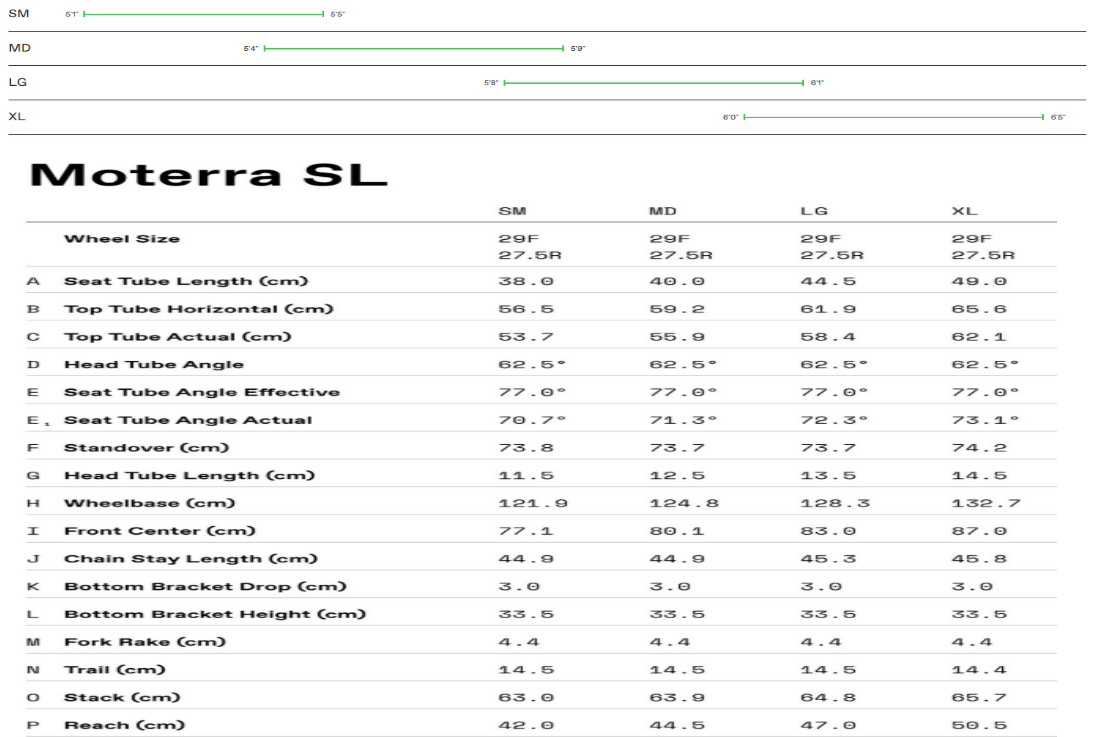Click the XL Trail value 14.4

pyautogui.click(x=972, y=670)
